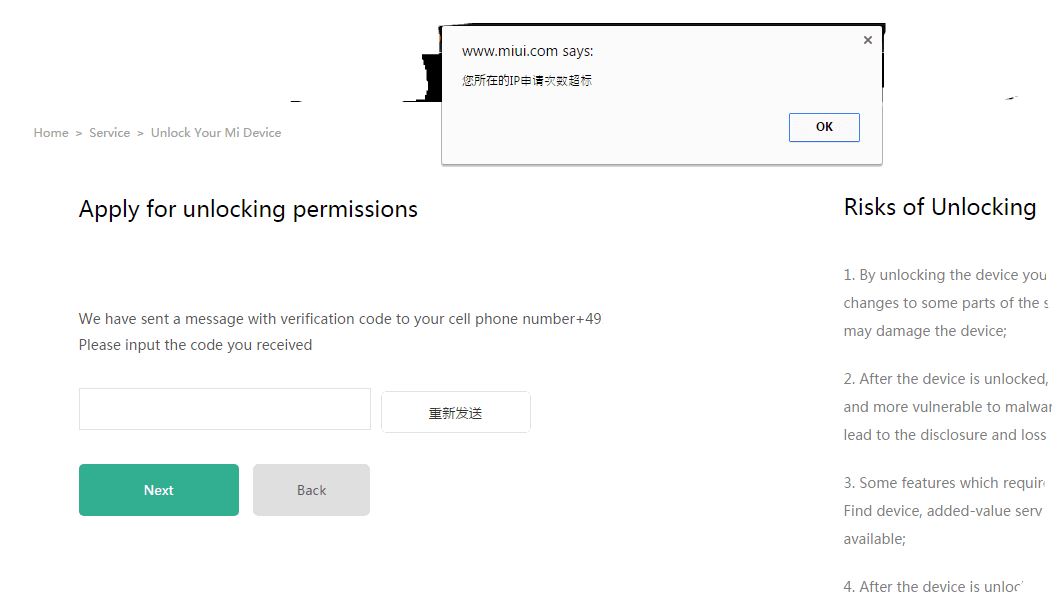Screen dimensions: 1053x605
Task: Click the 重新发送 resend code button
Action: [455, 412]
